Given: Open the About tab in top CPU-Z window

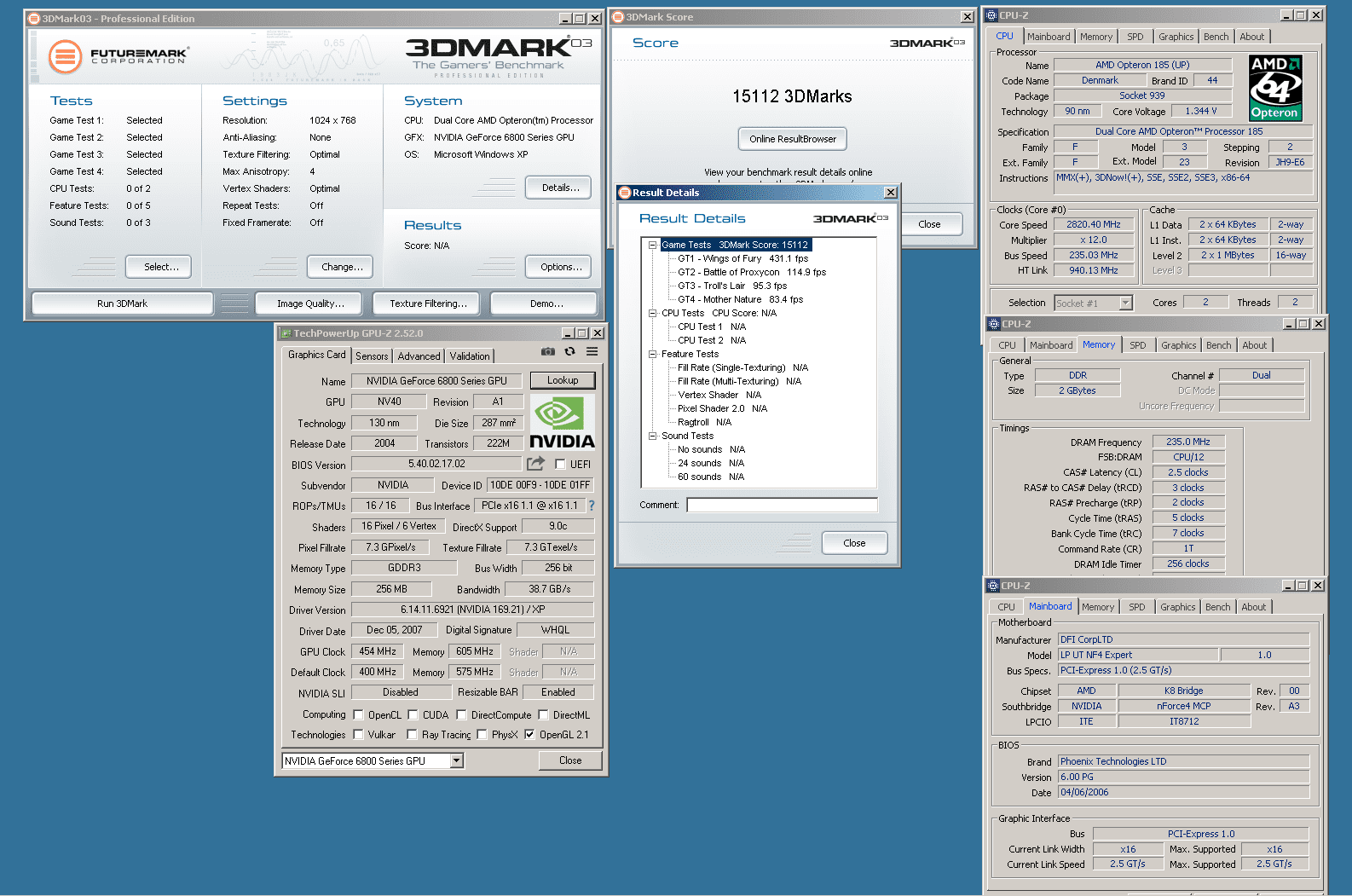Looking at the screenshot, I should point(1252,37).
